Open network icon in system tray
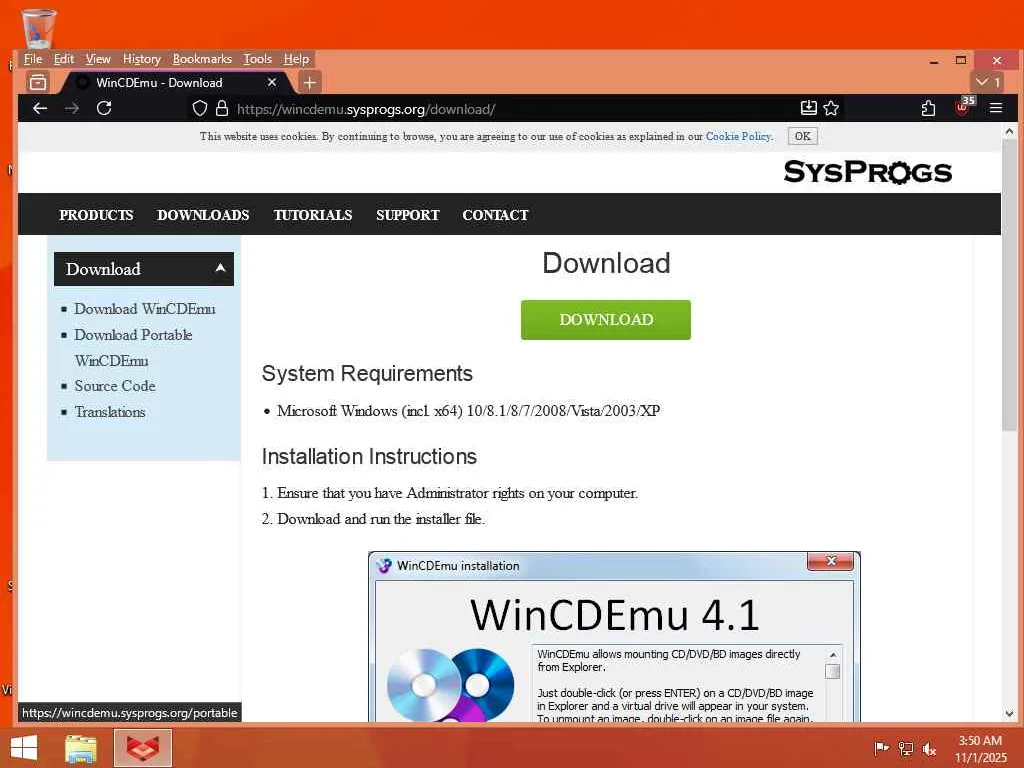 (905, 748)
